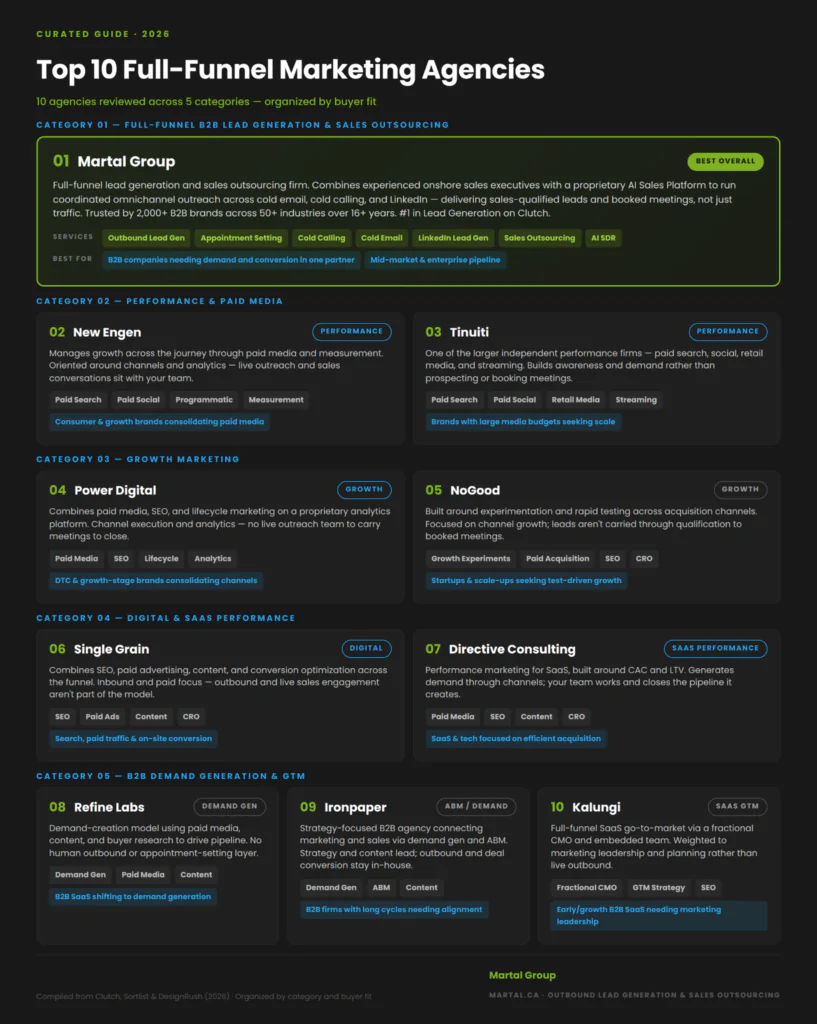Select the Outbound Lead Gen service tag

[x=146, y=238]
